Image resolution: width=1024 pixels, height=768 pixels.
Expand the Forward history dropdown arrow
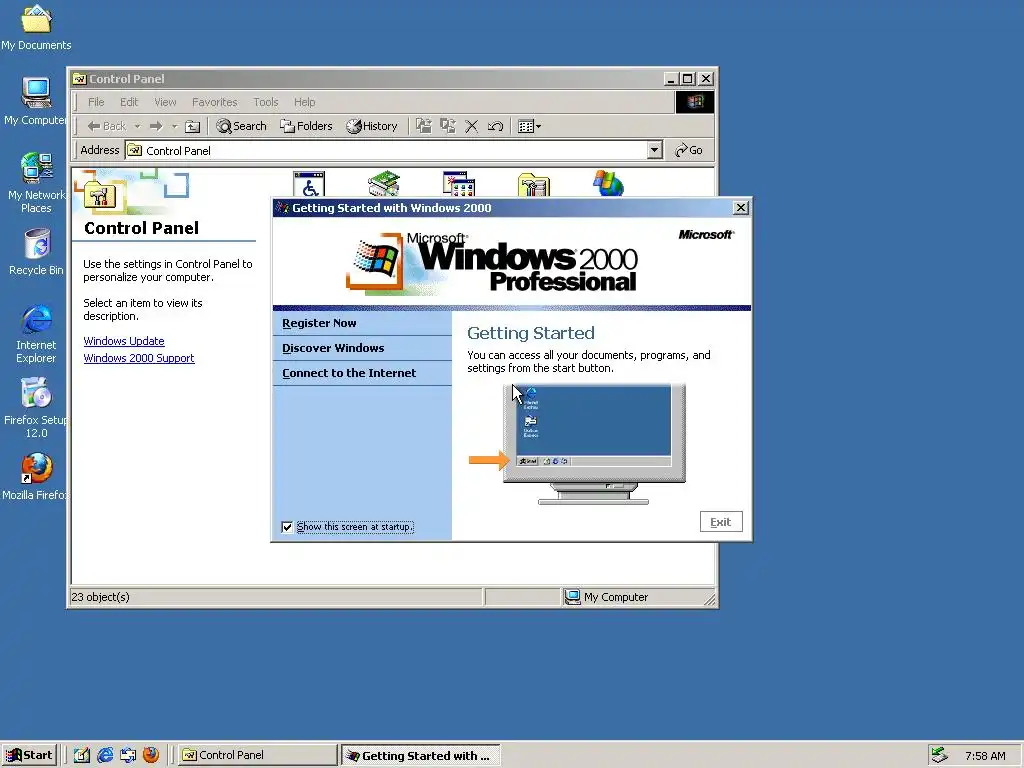[174, 126]
